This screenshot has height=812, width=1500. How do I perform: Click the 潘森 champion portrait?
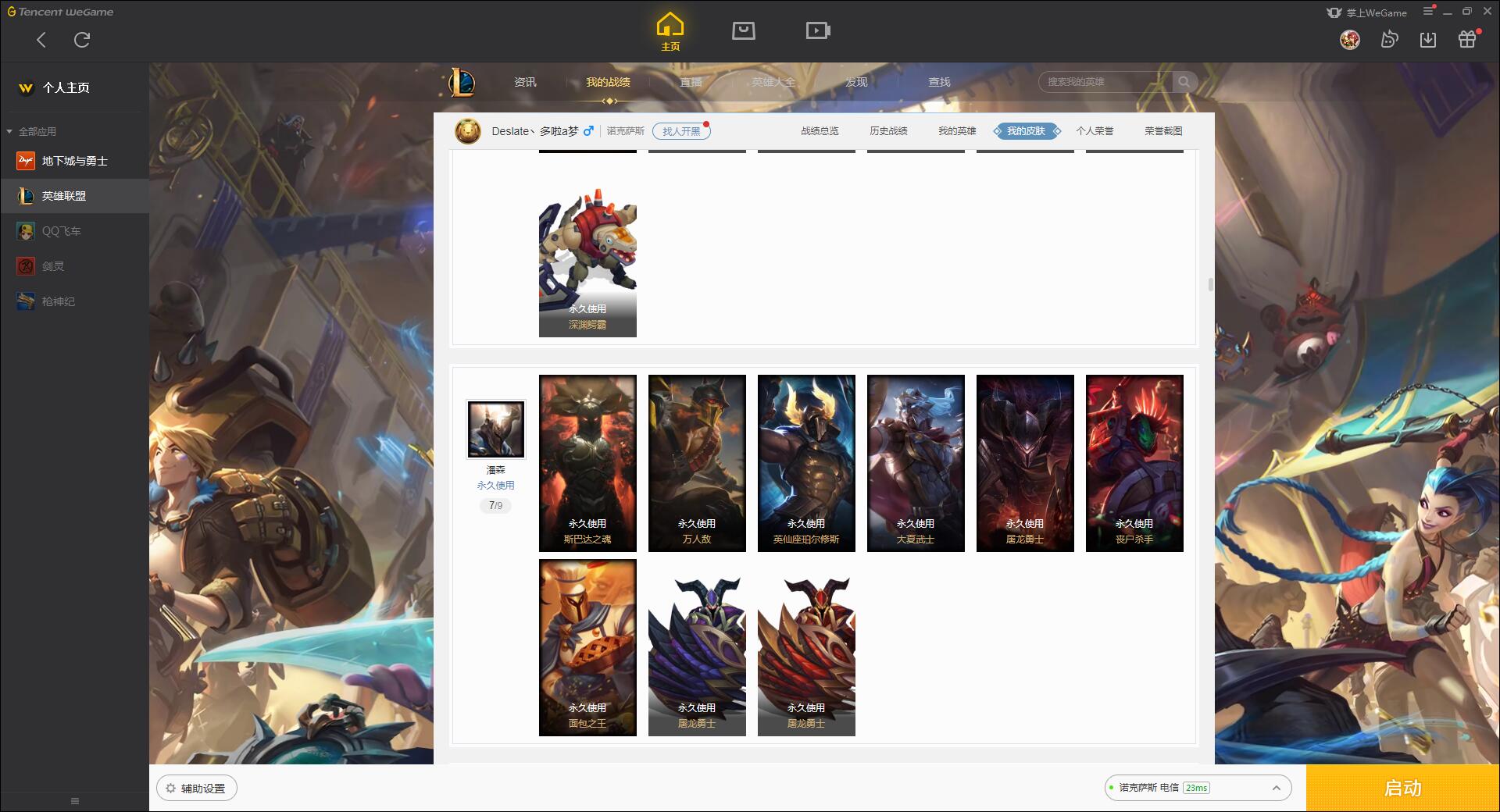coord(496,429)
